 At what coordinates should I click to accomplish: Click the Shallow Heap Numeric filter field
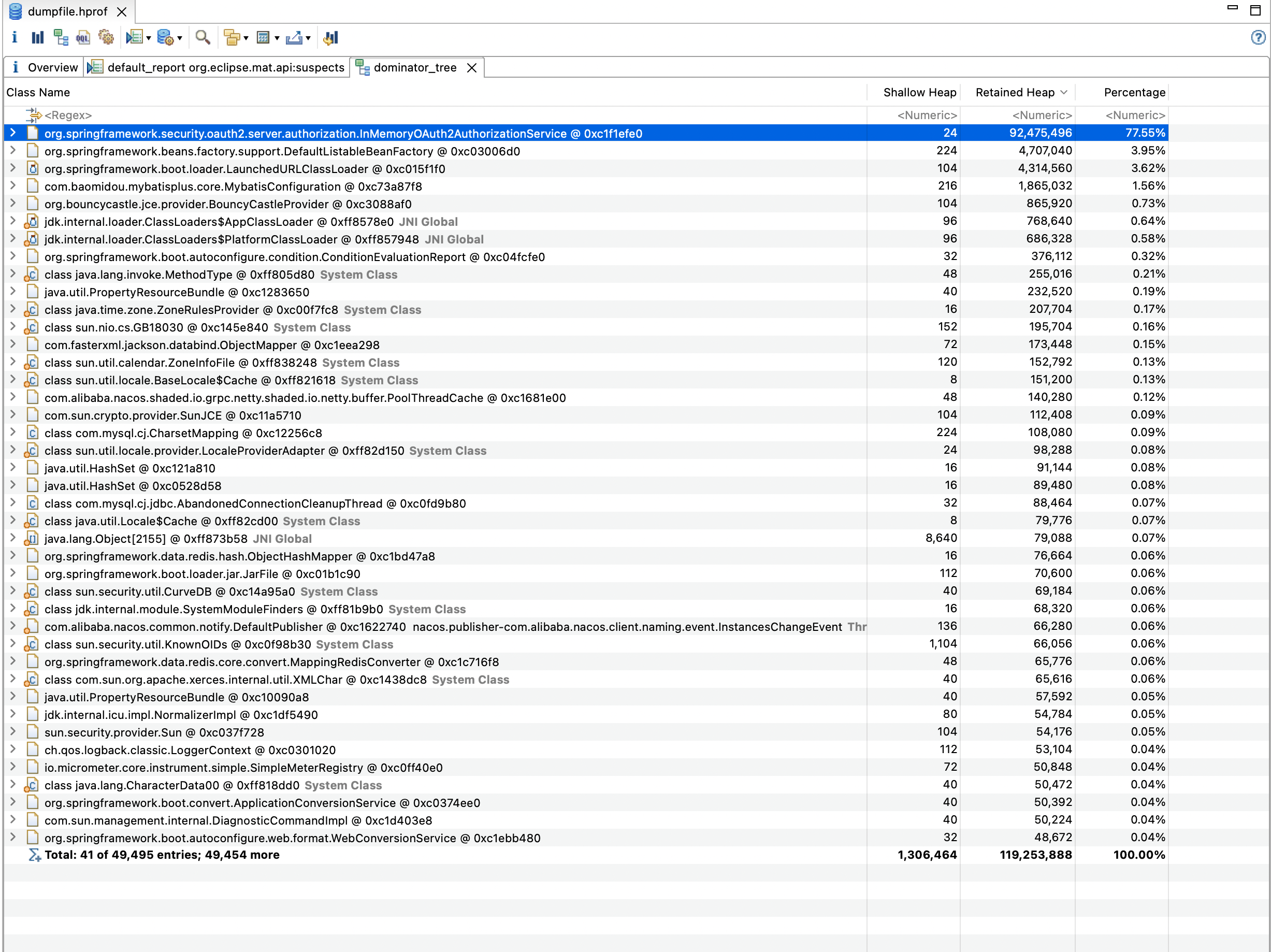(914, 116)
